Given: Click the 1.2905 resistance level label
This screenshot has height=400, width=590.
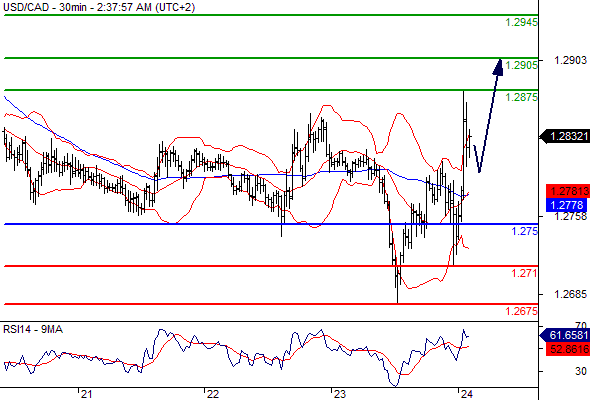Looking at the screenshot, I should [522, 65].
